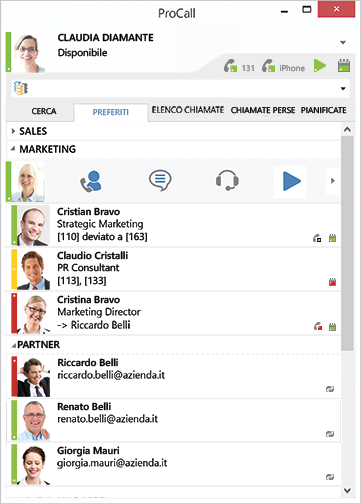Screen dimensions: 361x504
Task: Click the headset audio call icon
Action: coord(227,180)
